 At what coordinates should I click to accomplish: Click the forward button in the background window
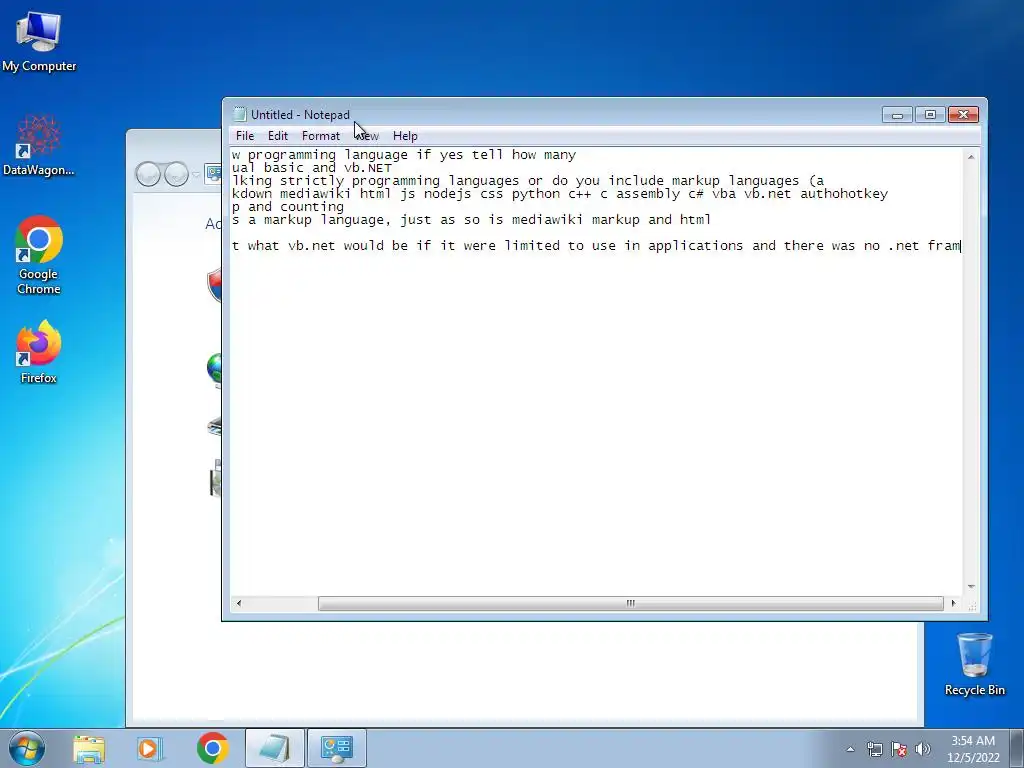(x=176, y=174)
